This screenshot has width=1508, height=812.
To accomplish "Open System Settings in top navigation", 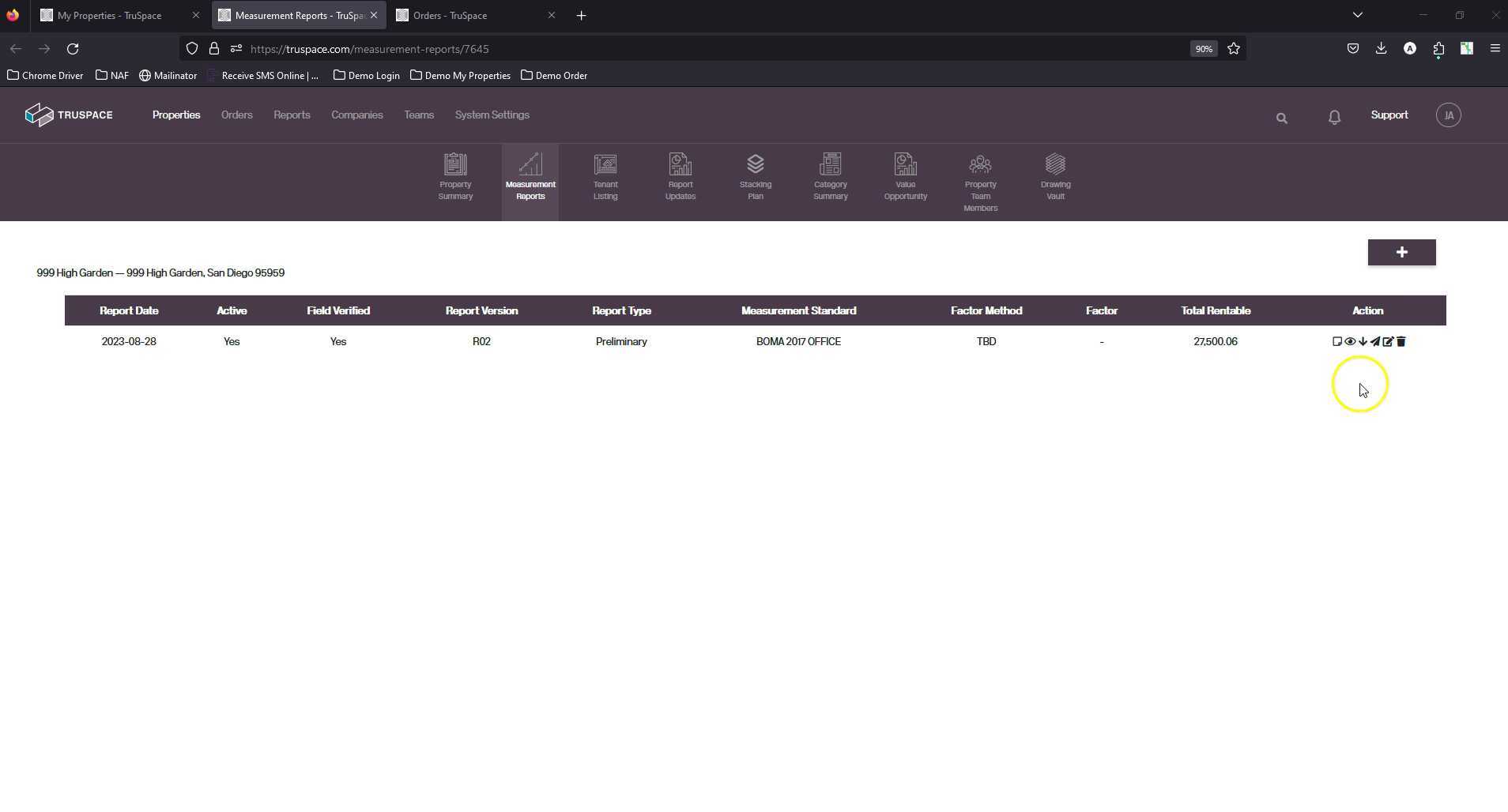I will point(492,115).
